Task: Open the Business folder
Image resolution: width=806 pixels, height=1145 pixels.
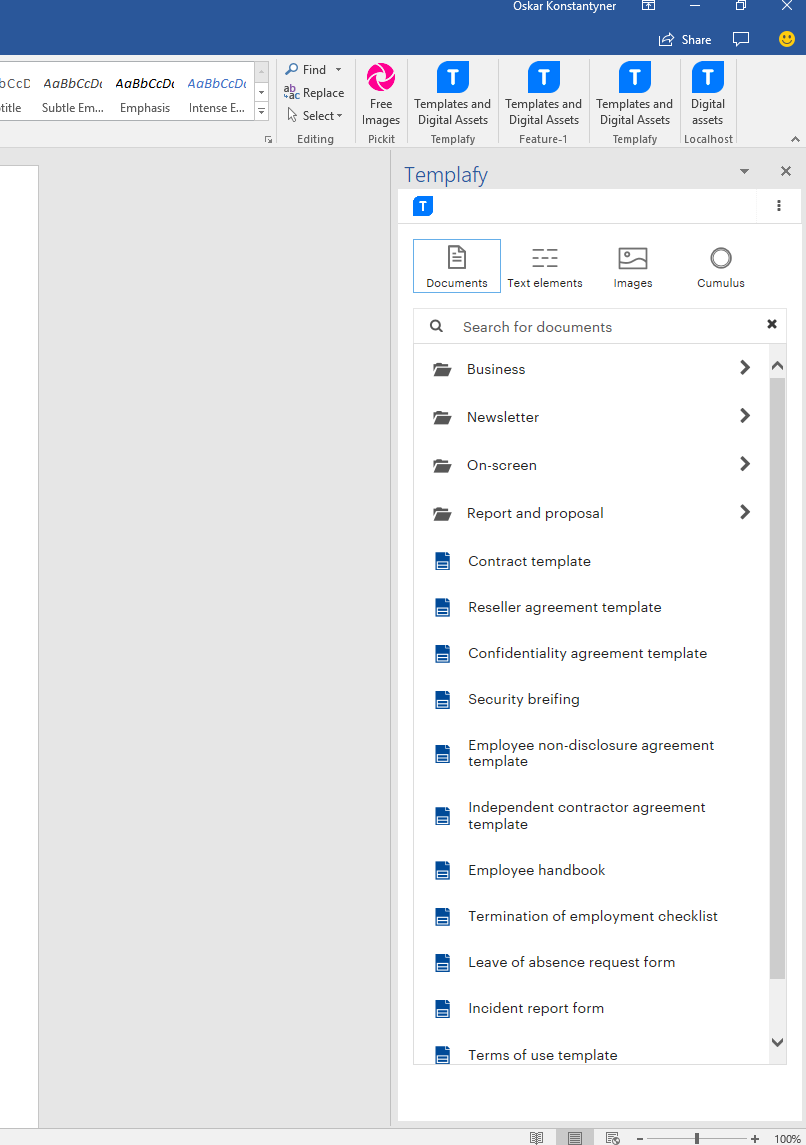Action: point(591,369)
